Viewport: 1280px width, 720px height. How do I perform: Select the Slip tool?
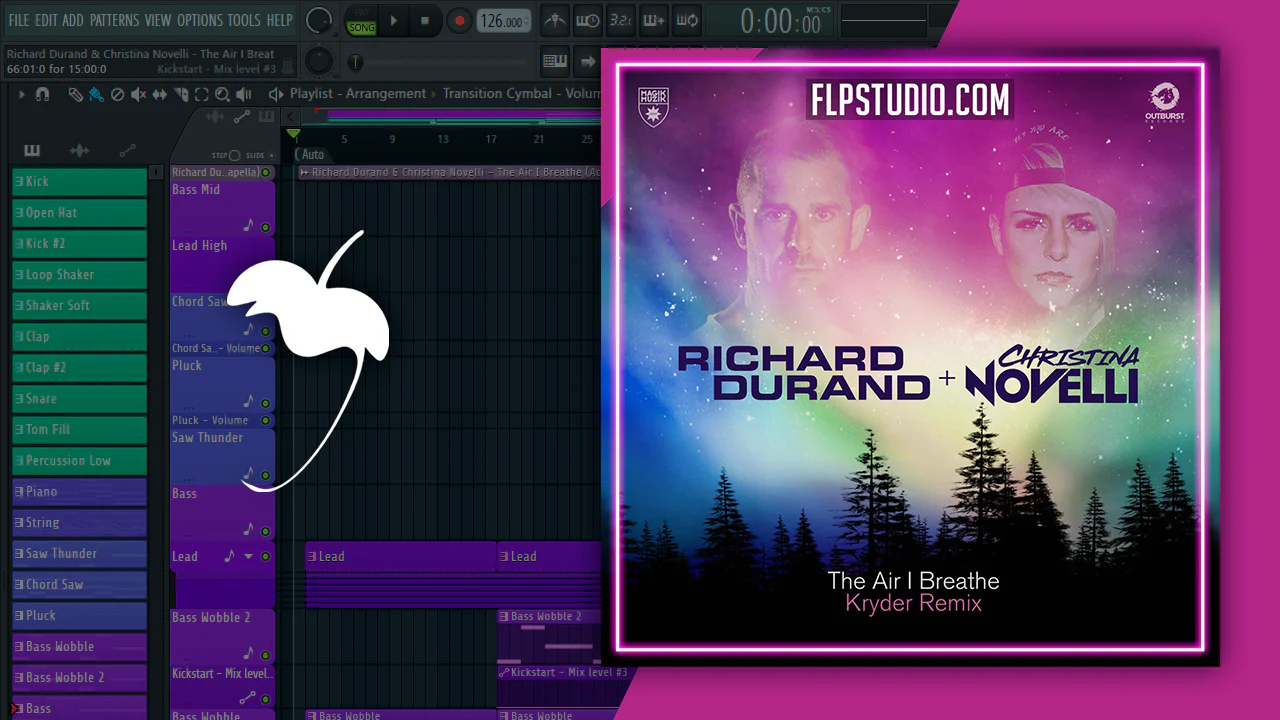(x=159, y=94)
